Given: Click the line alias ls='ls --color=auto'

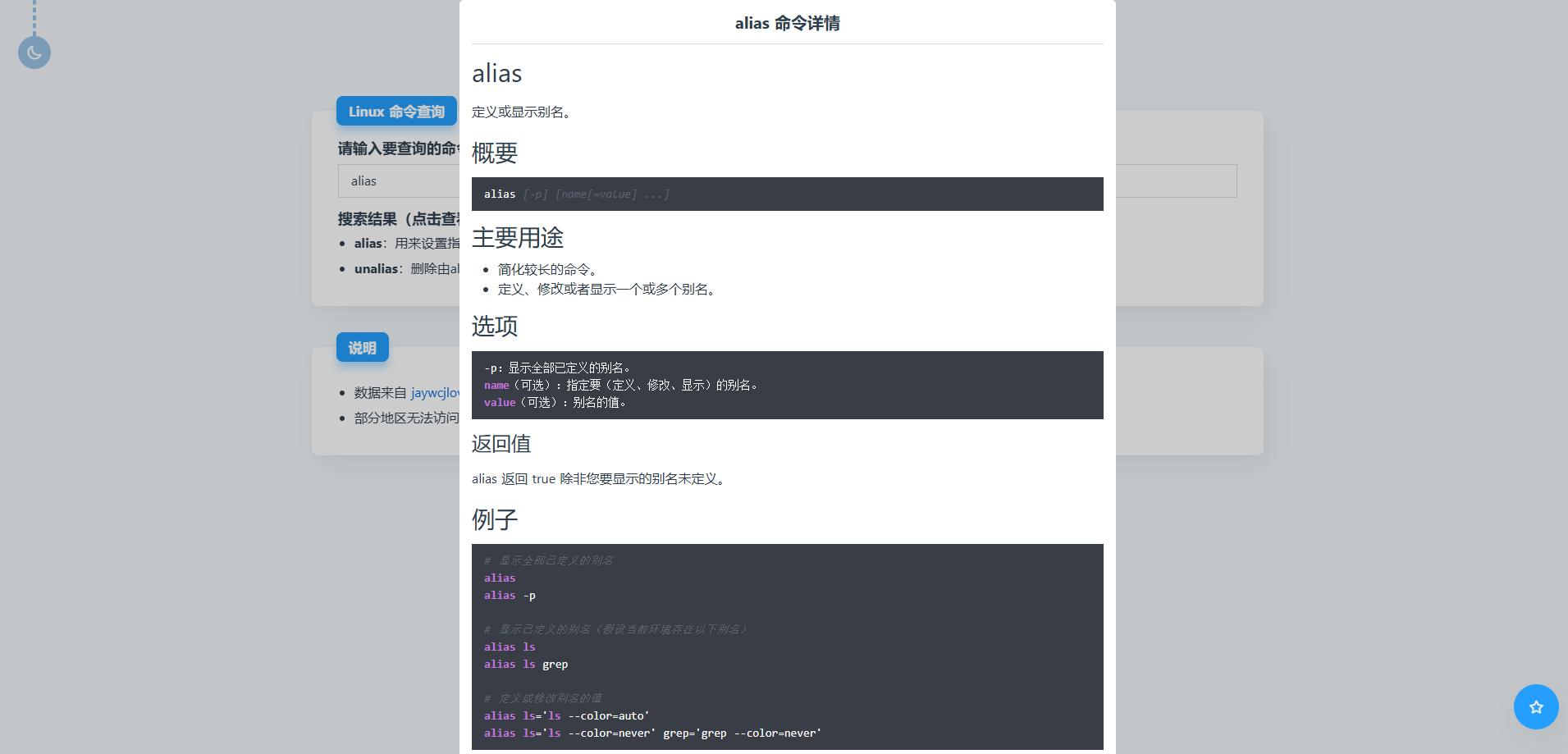Looking at the screenshot, I should coord(567,715).
